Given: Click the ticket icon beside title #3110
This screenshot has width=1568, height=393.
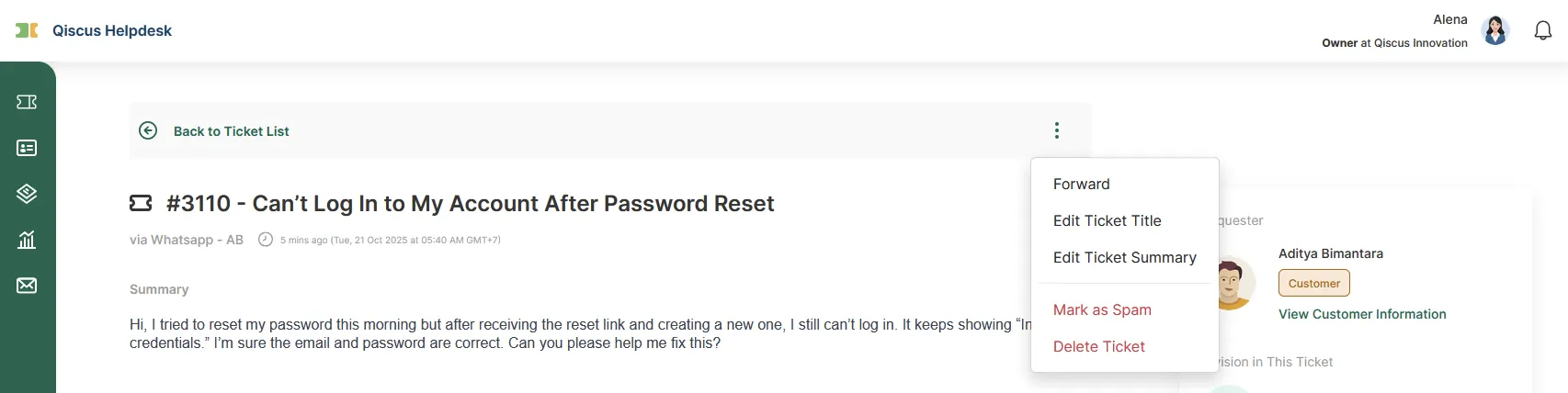Looking at the screenshot, I should pyautogui.click(x=141, y=203).
